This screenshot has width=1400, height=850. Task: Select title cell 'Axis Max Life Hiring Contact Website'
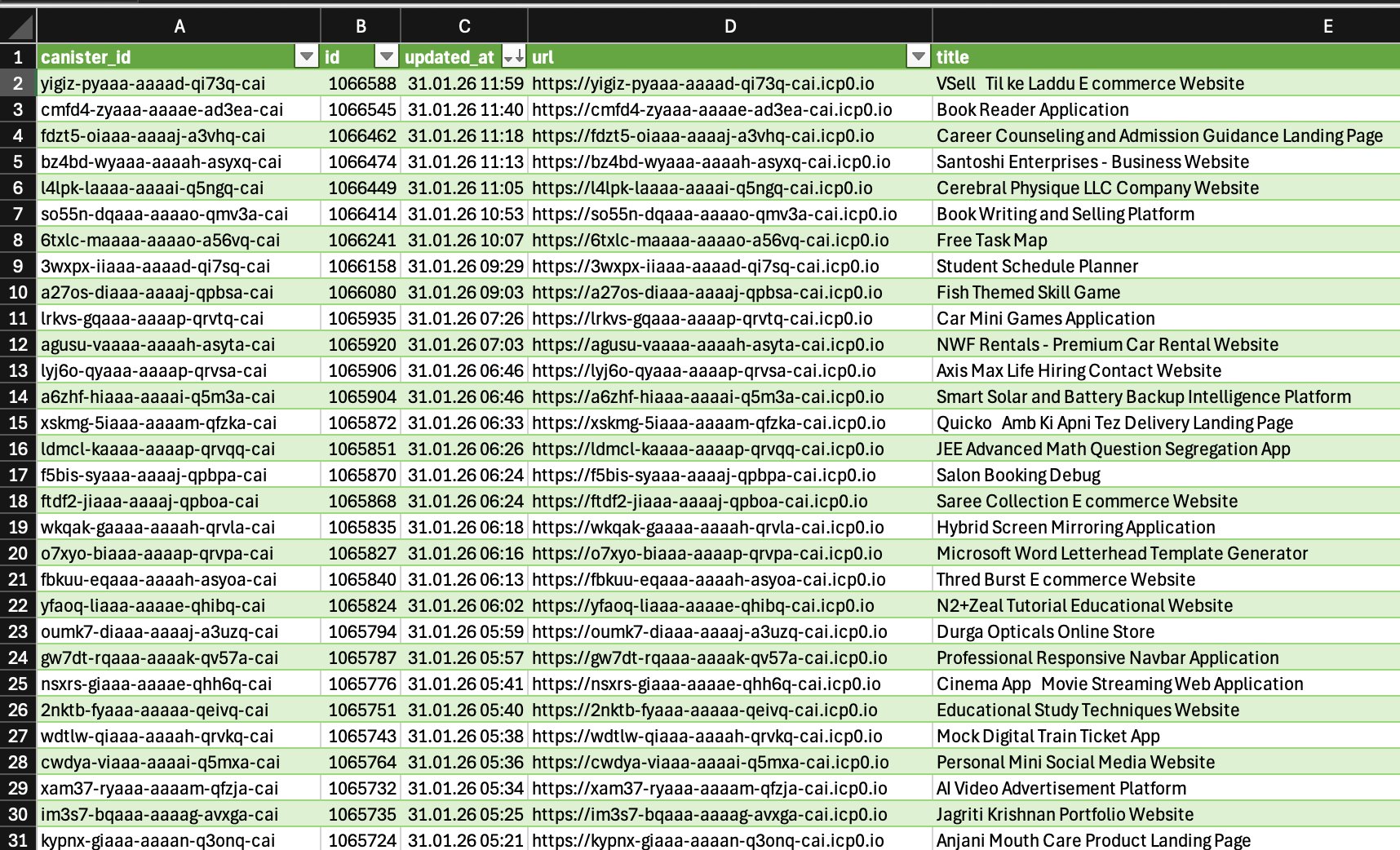coord(1166,370)
